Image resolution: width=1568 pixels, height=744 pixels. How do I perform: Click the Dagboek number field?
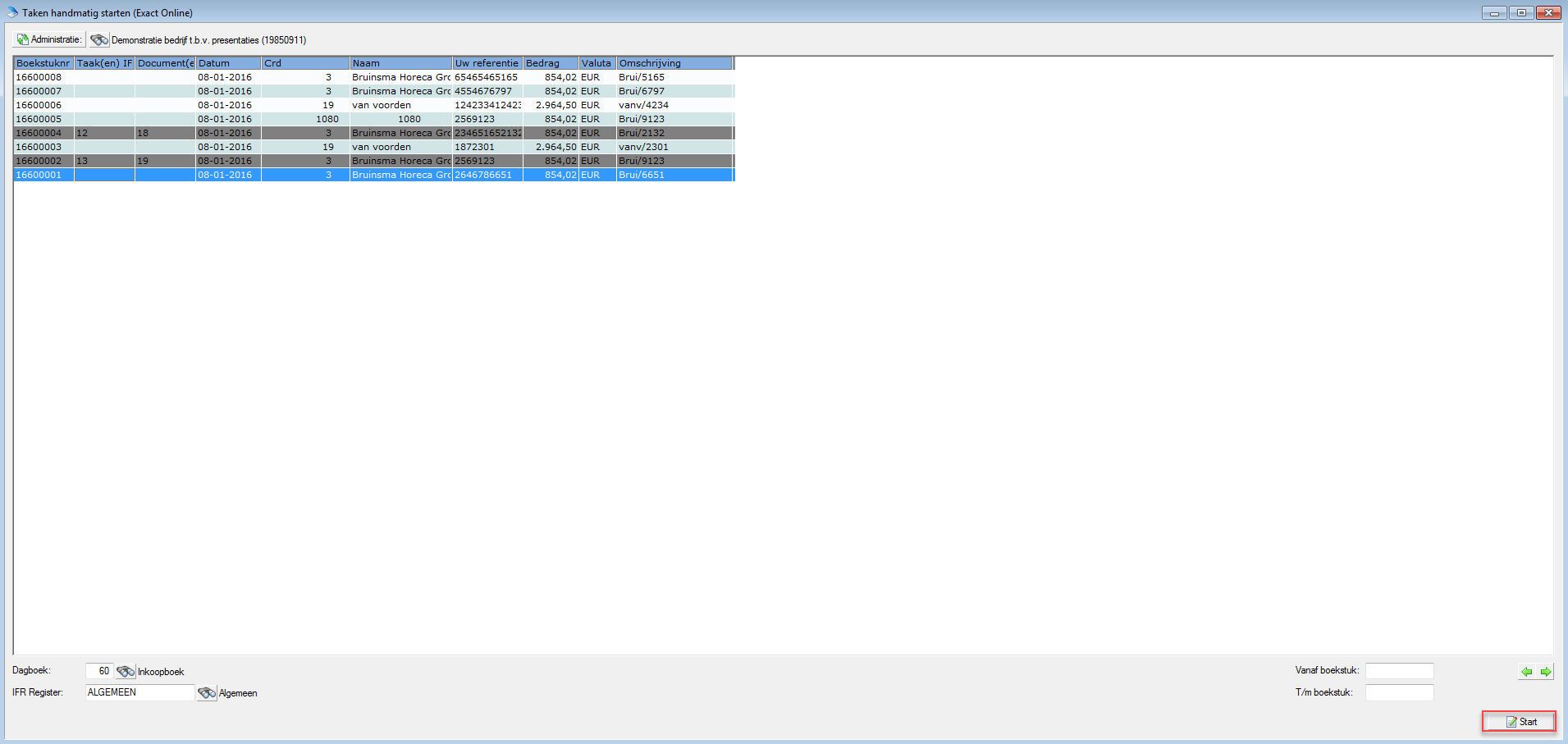99,671
